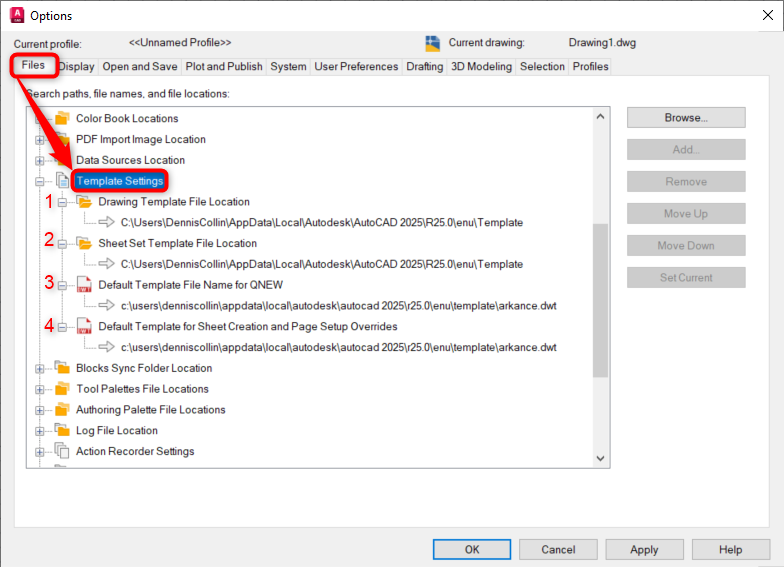
Task: Click the Action Recorder Settings pages icon
Action: point(62,451)
